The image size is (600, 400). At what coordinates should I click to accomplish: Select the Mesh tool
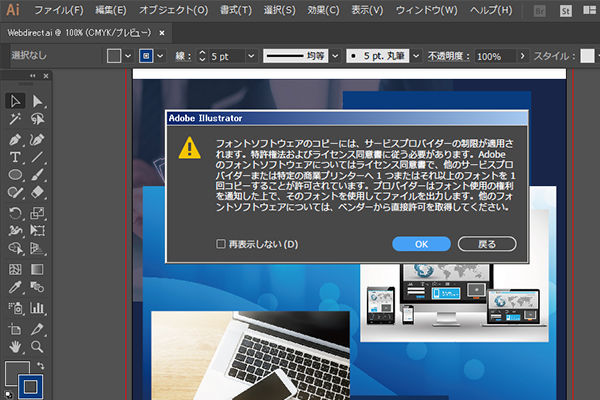[15, 269]
